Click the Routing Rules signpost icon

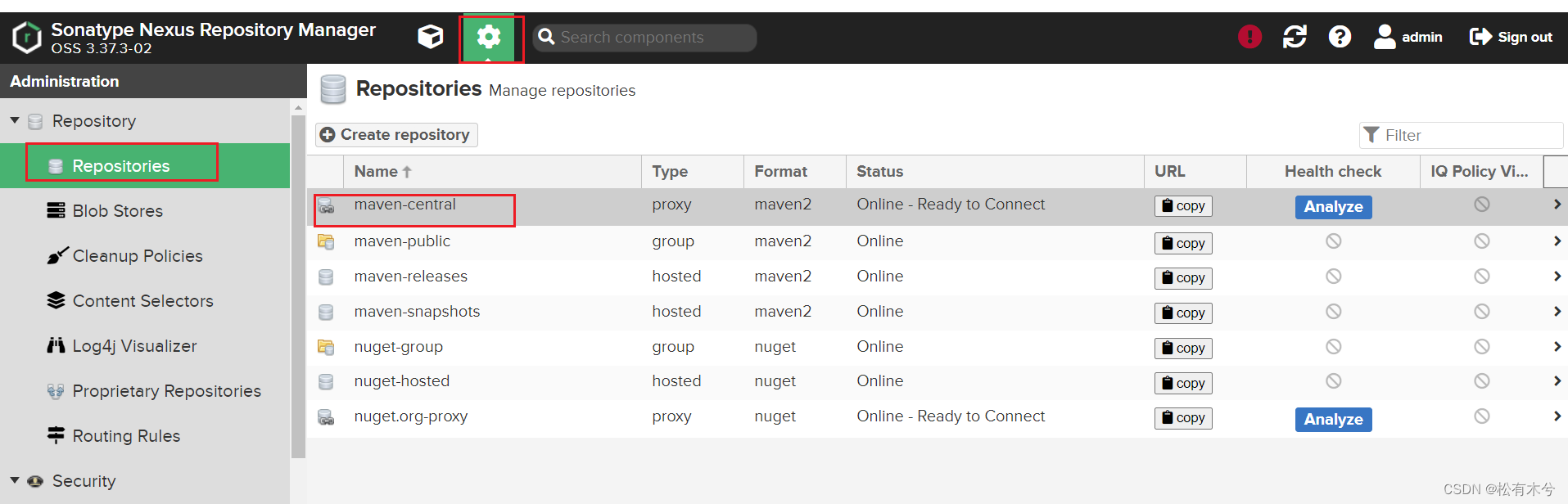click(56, 435)
